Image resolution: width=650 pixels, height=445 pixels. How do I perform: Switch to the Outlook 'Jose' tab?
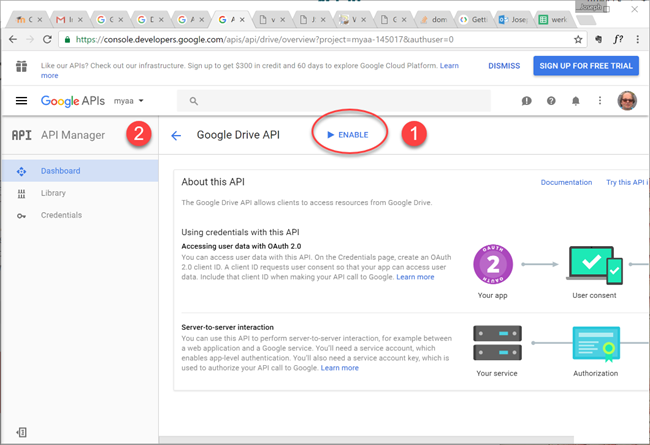(x=513, y=19)
